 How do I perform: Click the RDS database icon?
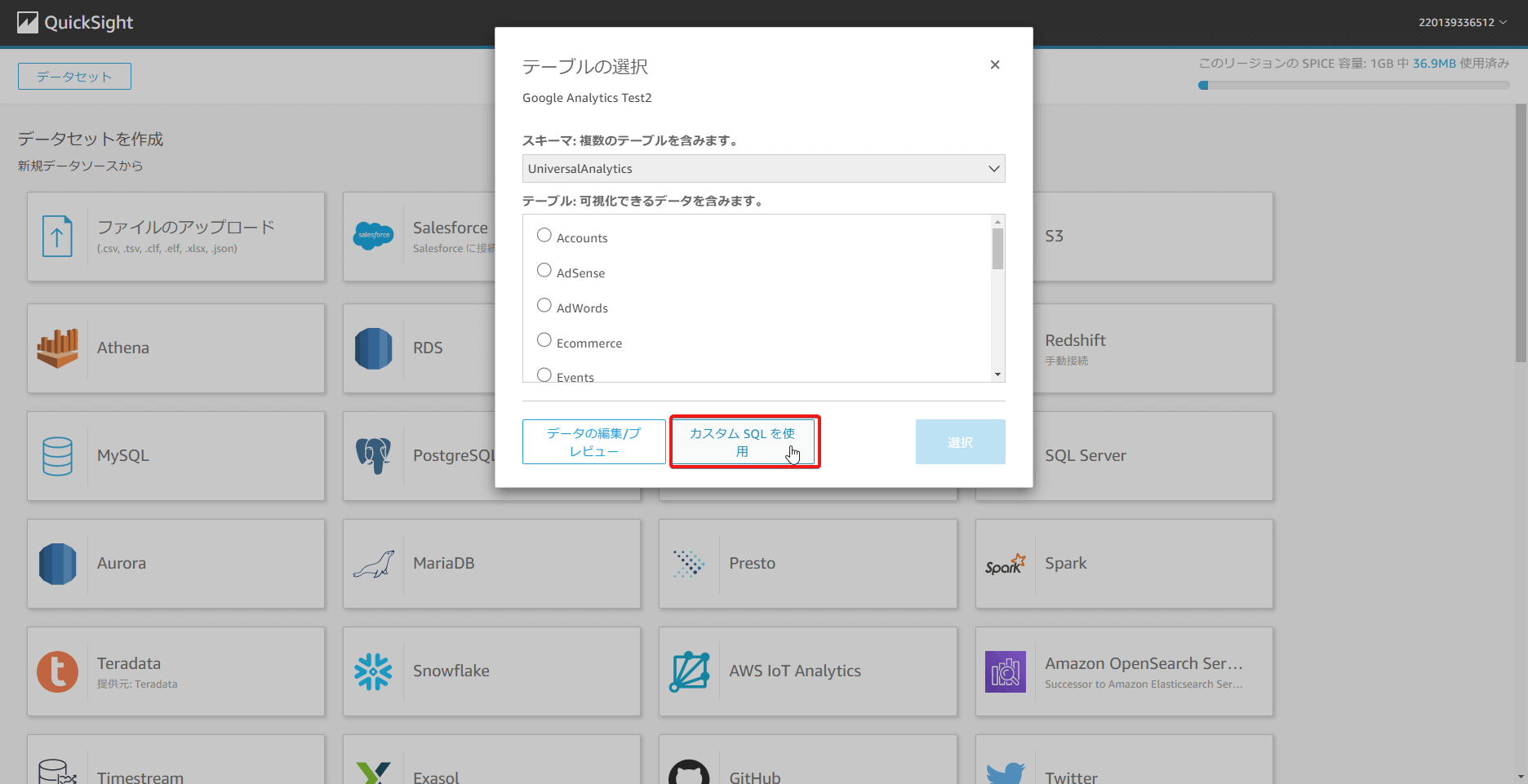point(374,348)
